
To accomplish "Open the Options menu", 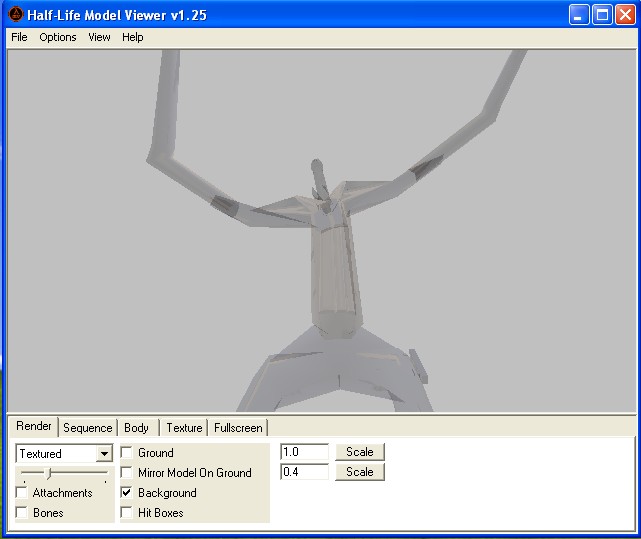I will 58,37.
